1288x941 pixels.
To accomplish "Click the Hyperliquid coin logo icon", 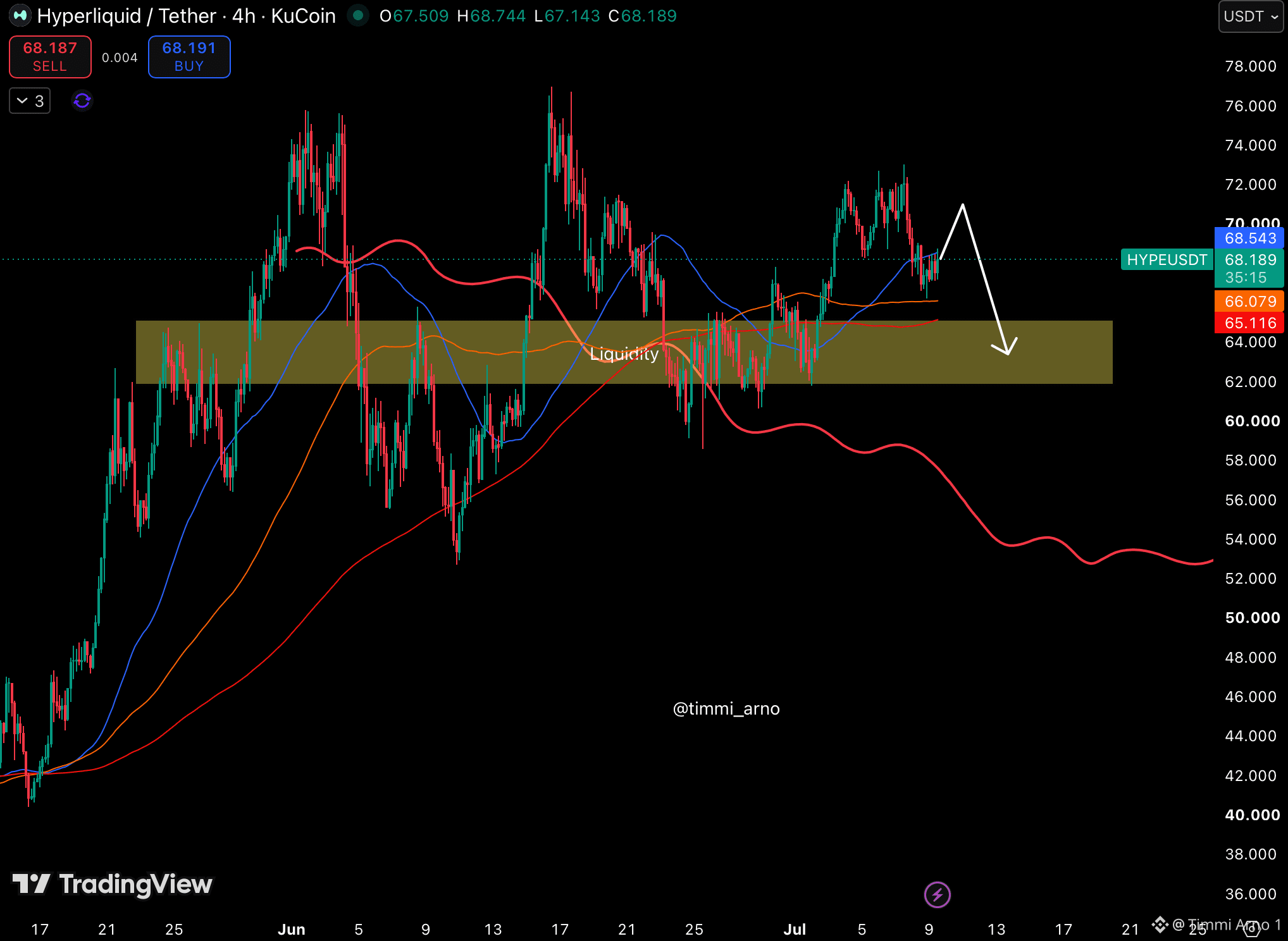I will 20,15.
